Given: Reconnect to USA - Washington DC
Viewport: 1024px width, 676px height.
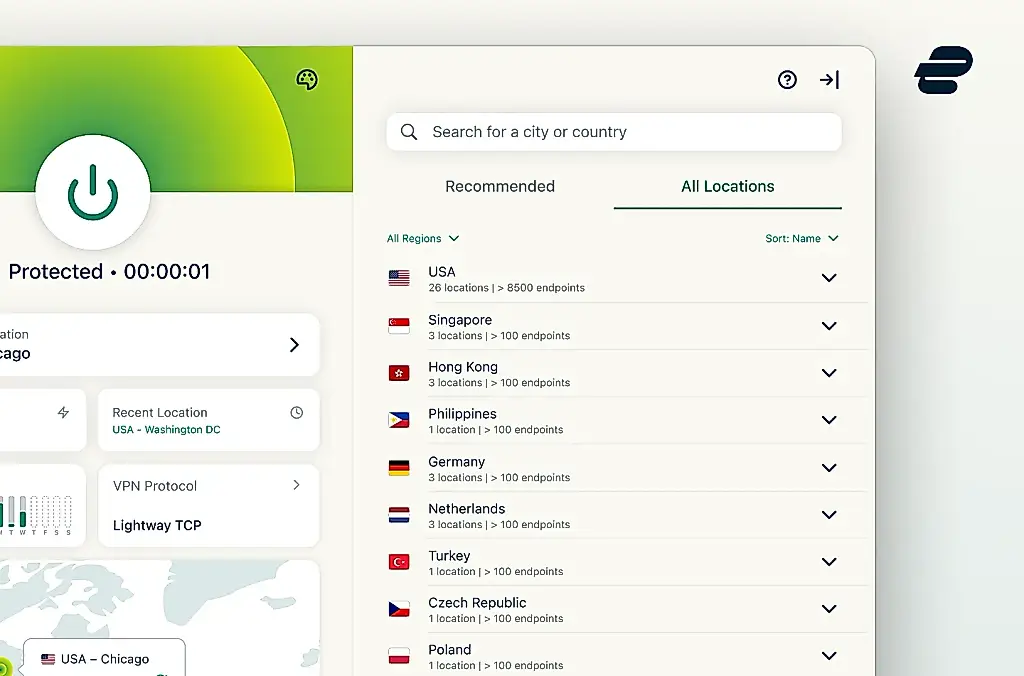Looking at the screenshot, I should tap(166, 430).
